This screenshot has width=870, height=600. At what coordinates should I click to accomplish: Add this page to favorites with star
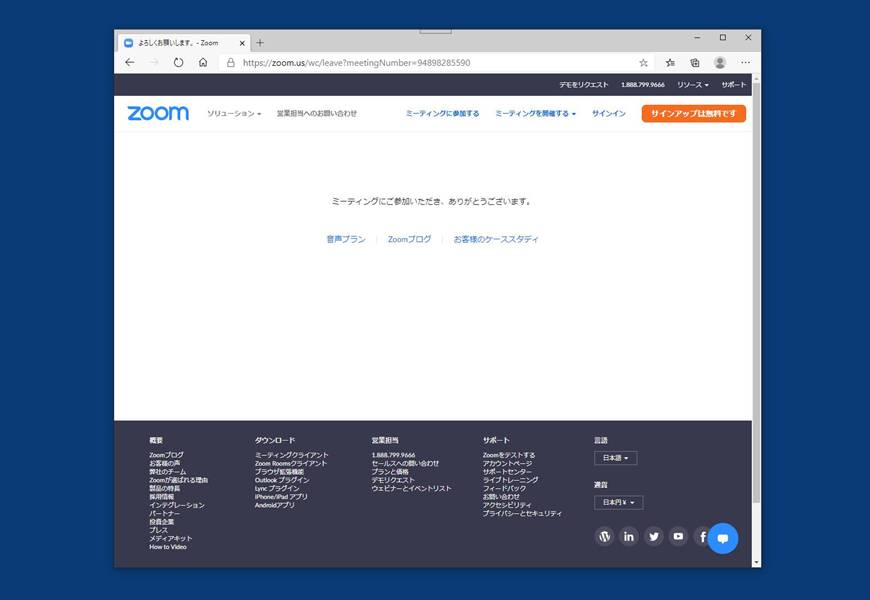(643, 63)
